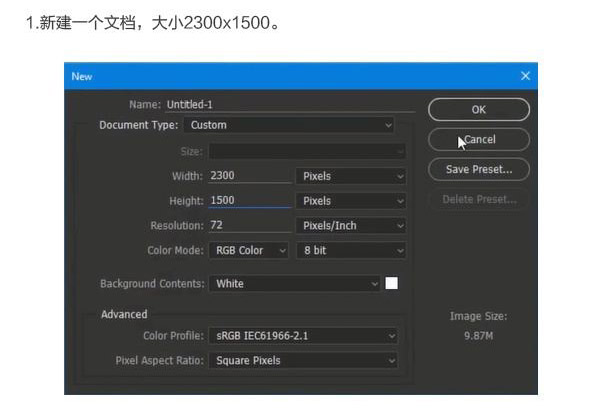Open the RGB Color mode dropdown
This screenshot has height=414, width=600.
tap(249, 251)
